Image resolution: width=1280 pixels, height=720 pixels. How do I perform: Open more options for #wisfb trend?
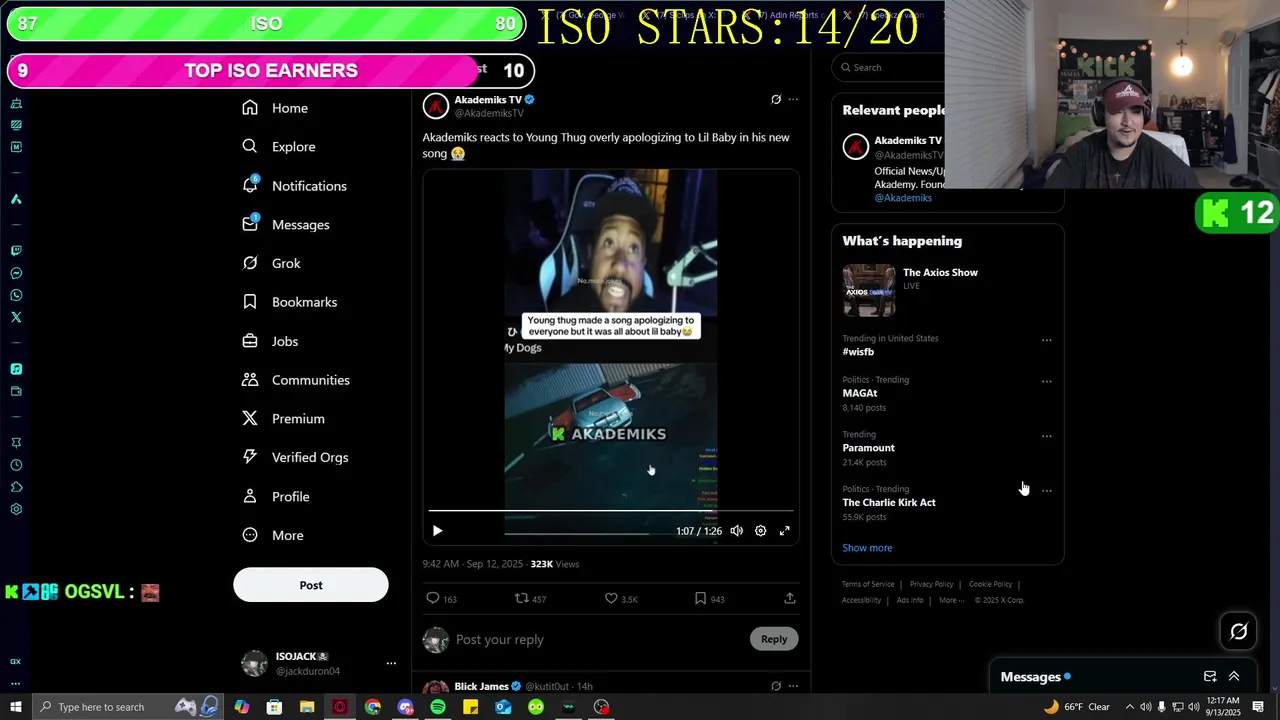pyautogui.click(x=1047, y=340)
